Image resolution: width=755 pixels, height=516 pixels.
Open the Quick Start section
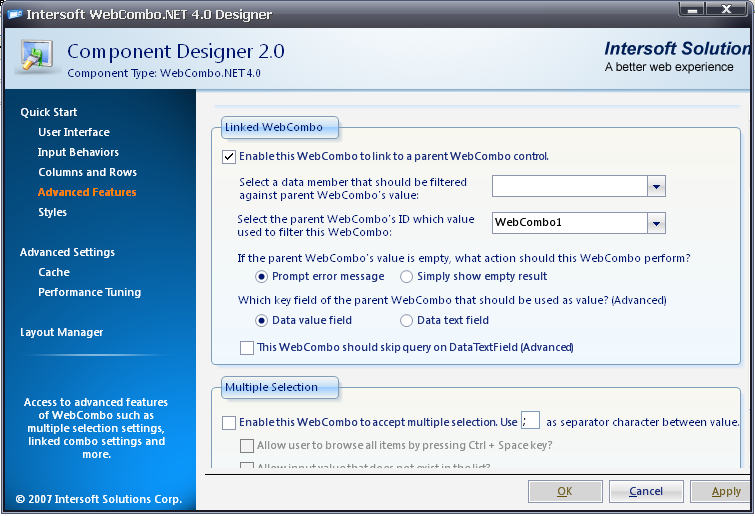[49, 112]
